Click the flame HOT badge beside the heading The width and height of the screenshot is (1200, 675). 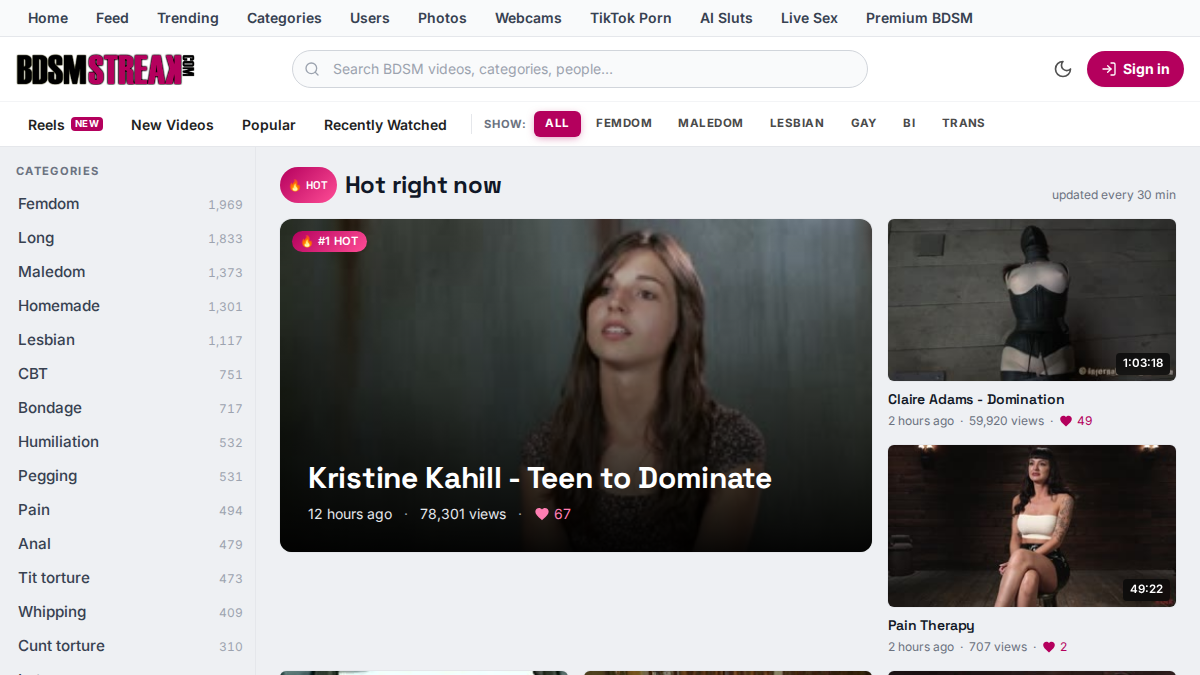coord(308,185)
